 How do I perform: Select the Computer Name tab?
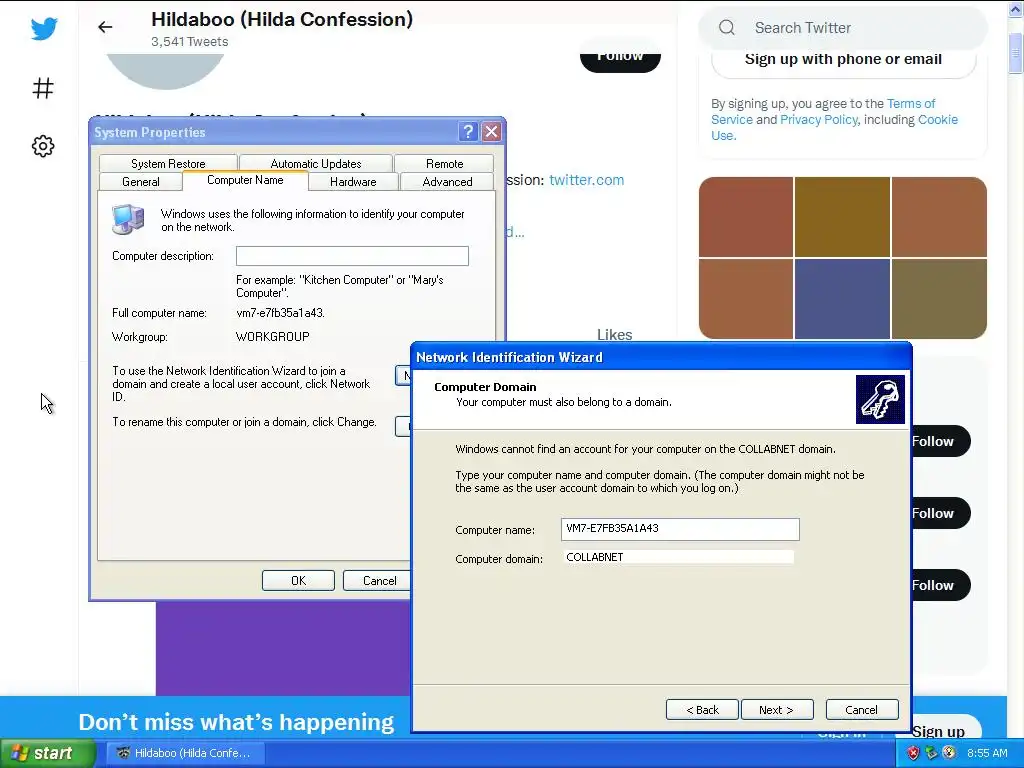(246, 180)
